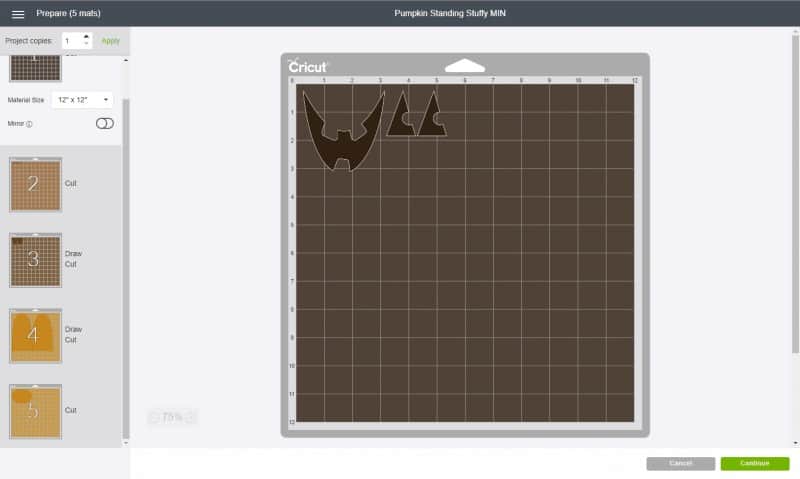The width and height of the screenshot is (800, 479).
Task: Select the mat 2 Cut thumbnail
Action: tap(35, 185)
